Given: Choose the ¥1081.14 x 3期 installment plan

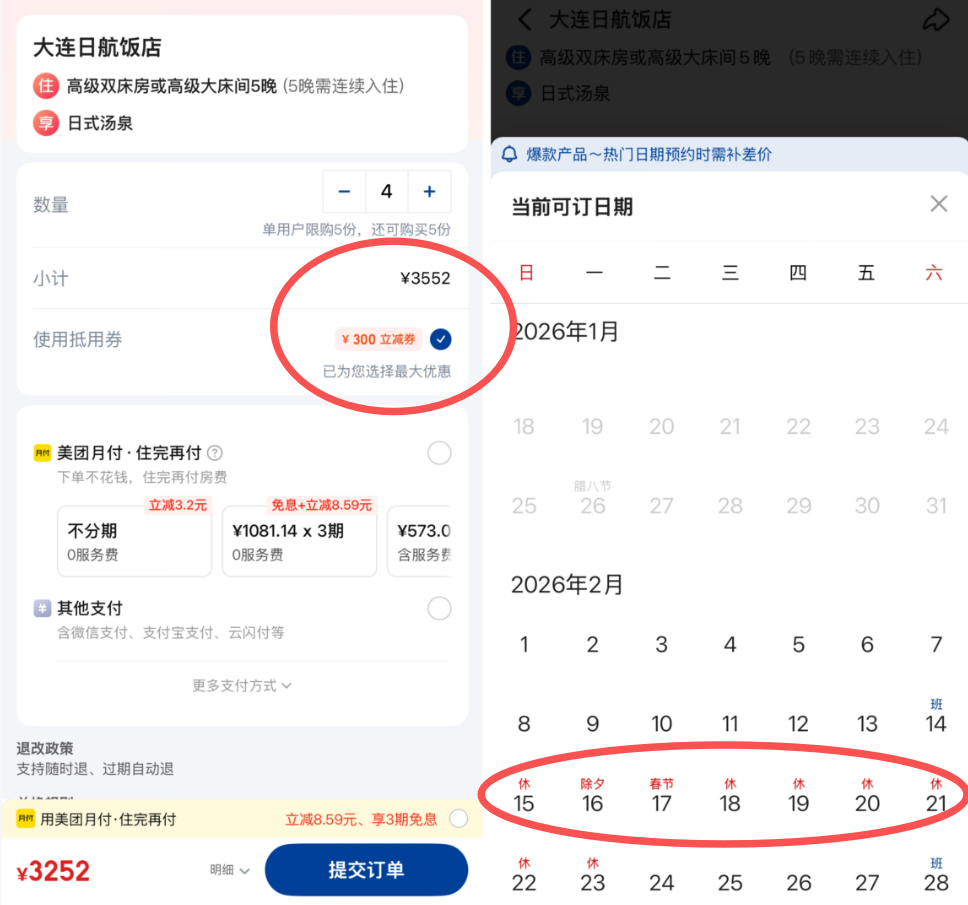Looking at the screenshot, I should coord(298,540).
